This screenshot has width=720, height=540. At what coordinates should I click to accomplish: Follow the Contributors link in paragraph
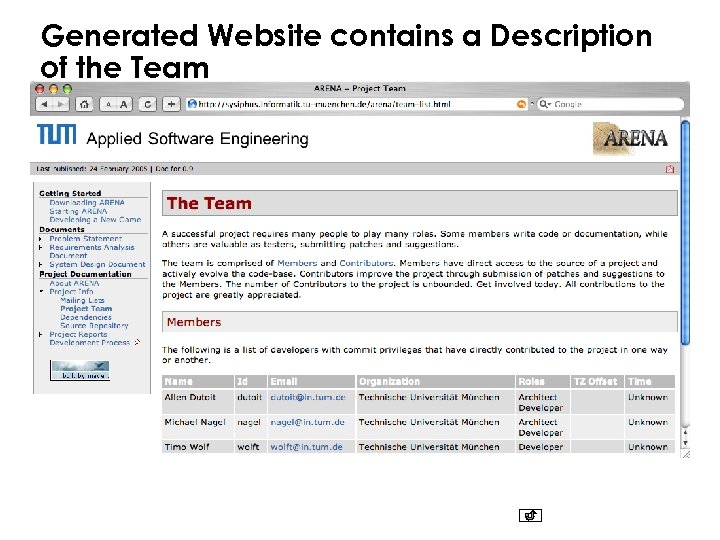point(366,263)
